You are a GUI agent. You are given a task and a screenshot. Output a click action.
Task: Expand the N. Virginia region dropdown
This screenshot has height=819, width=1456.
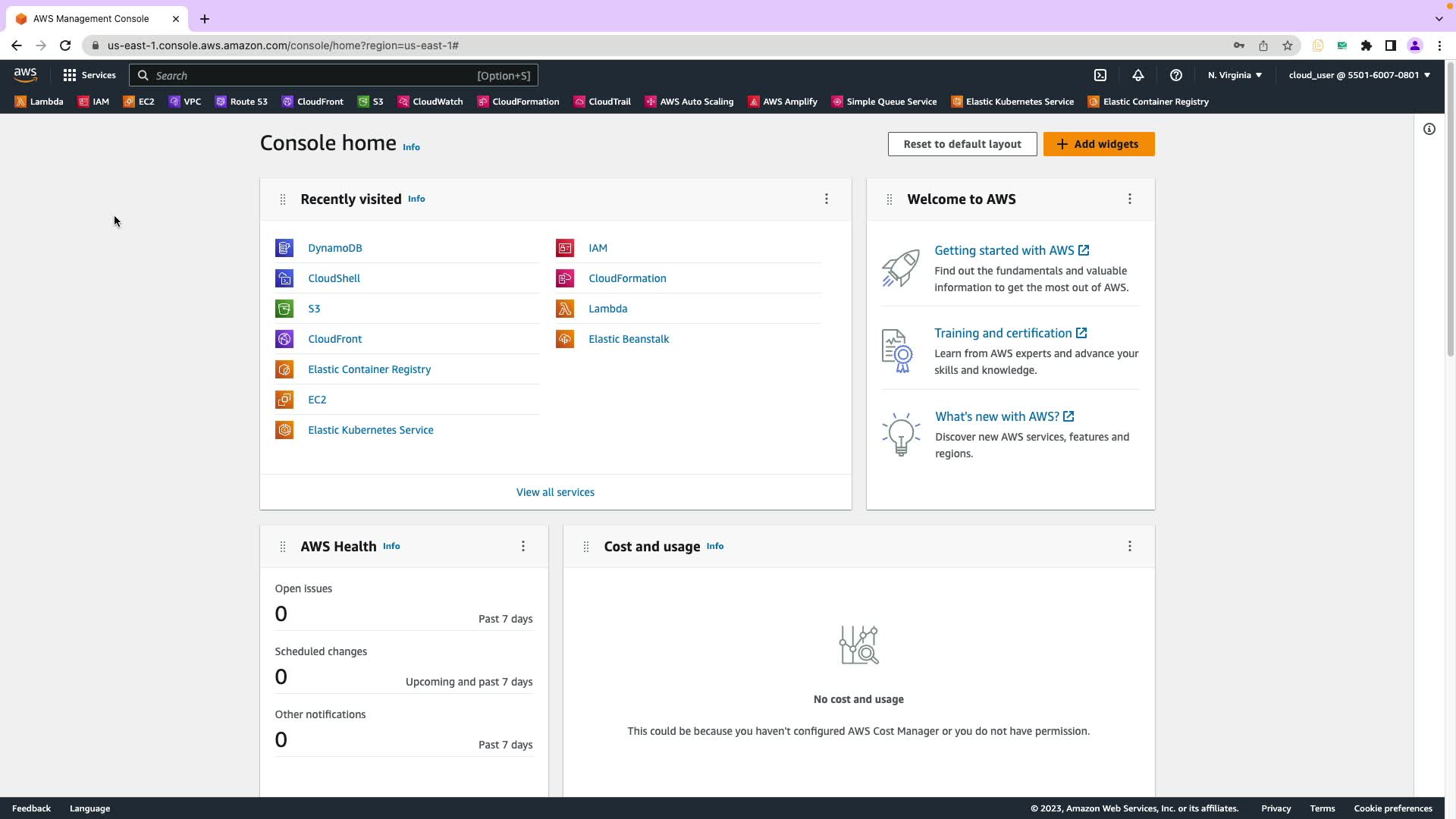[1235, 75]
